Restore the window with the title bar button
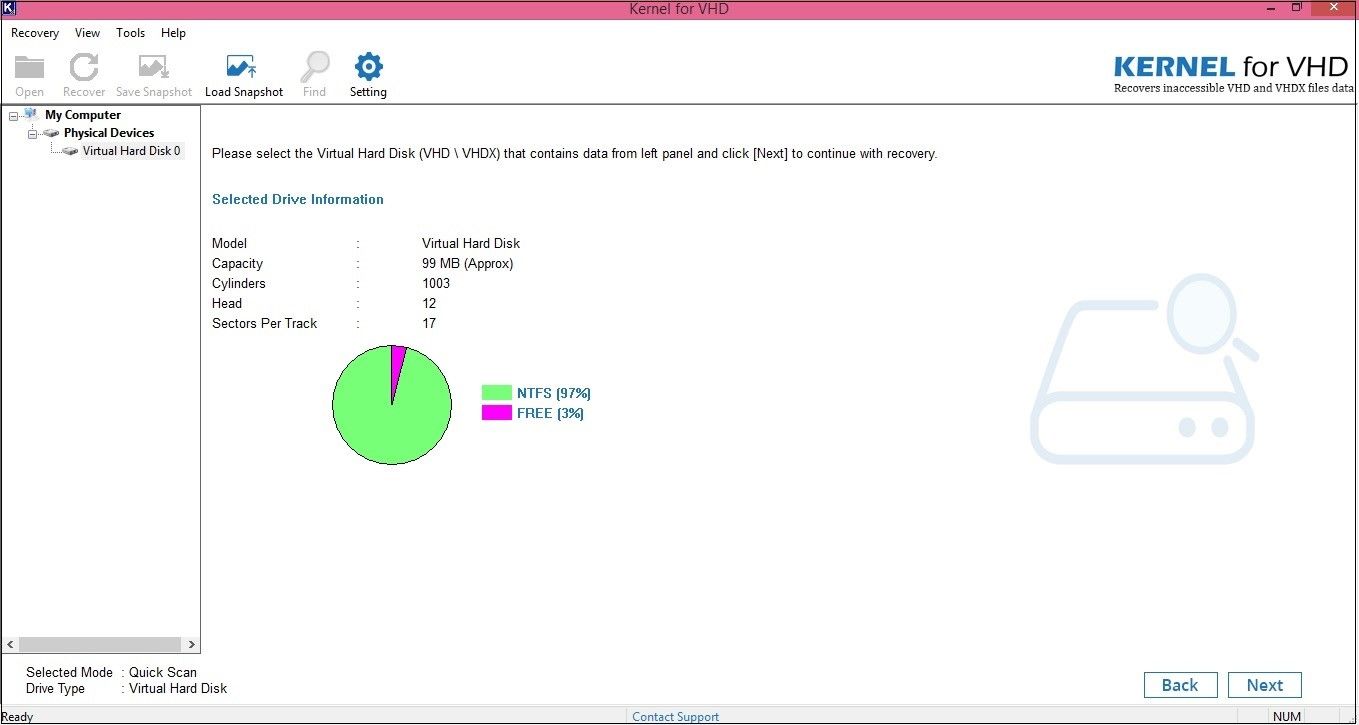This screenshot has height=725, width=1359. (1297, 8)
